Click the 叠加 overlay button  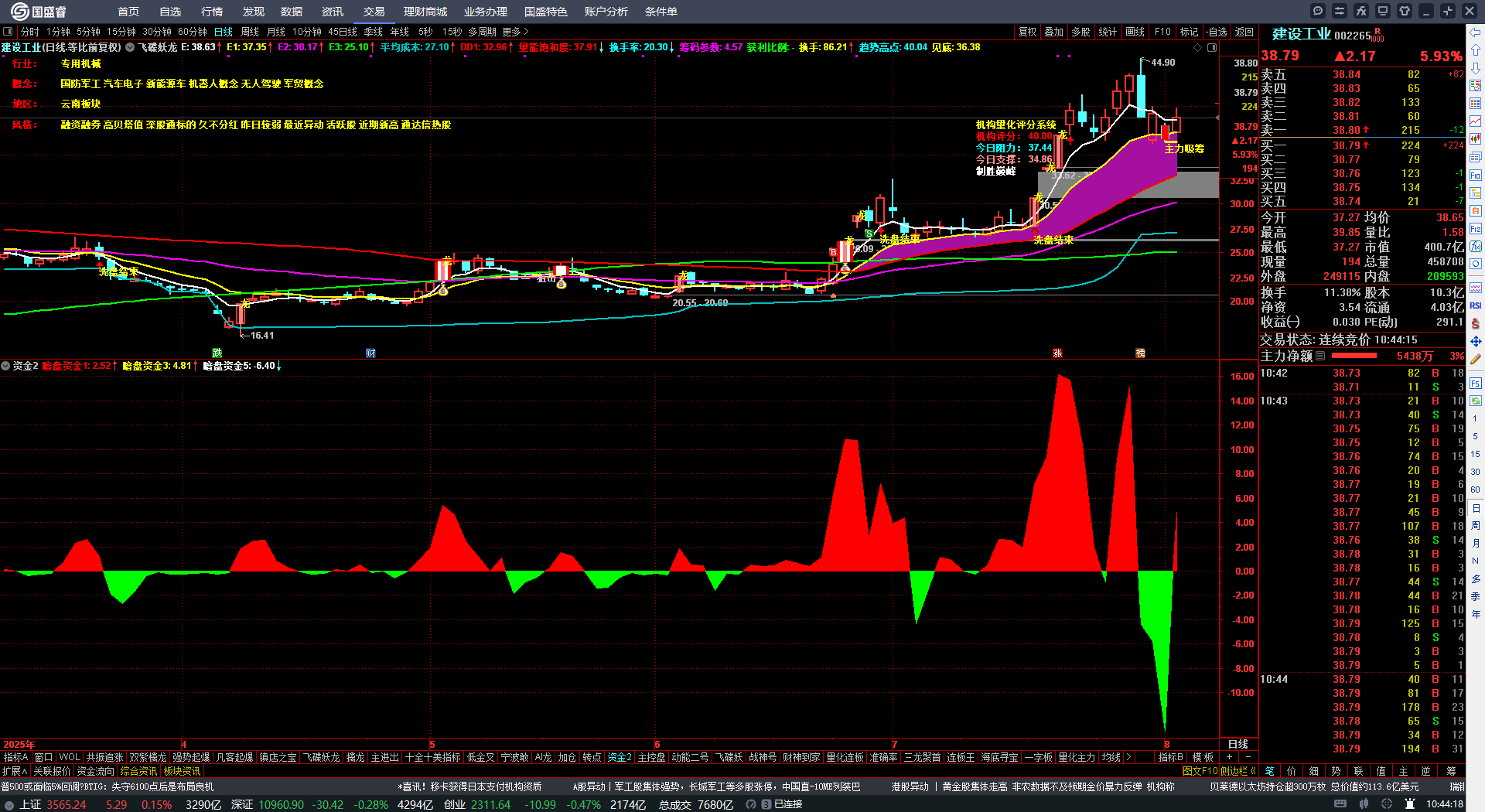[1053, 32]
